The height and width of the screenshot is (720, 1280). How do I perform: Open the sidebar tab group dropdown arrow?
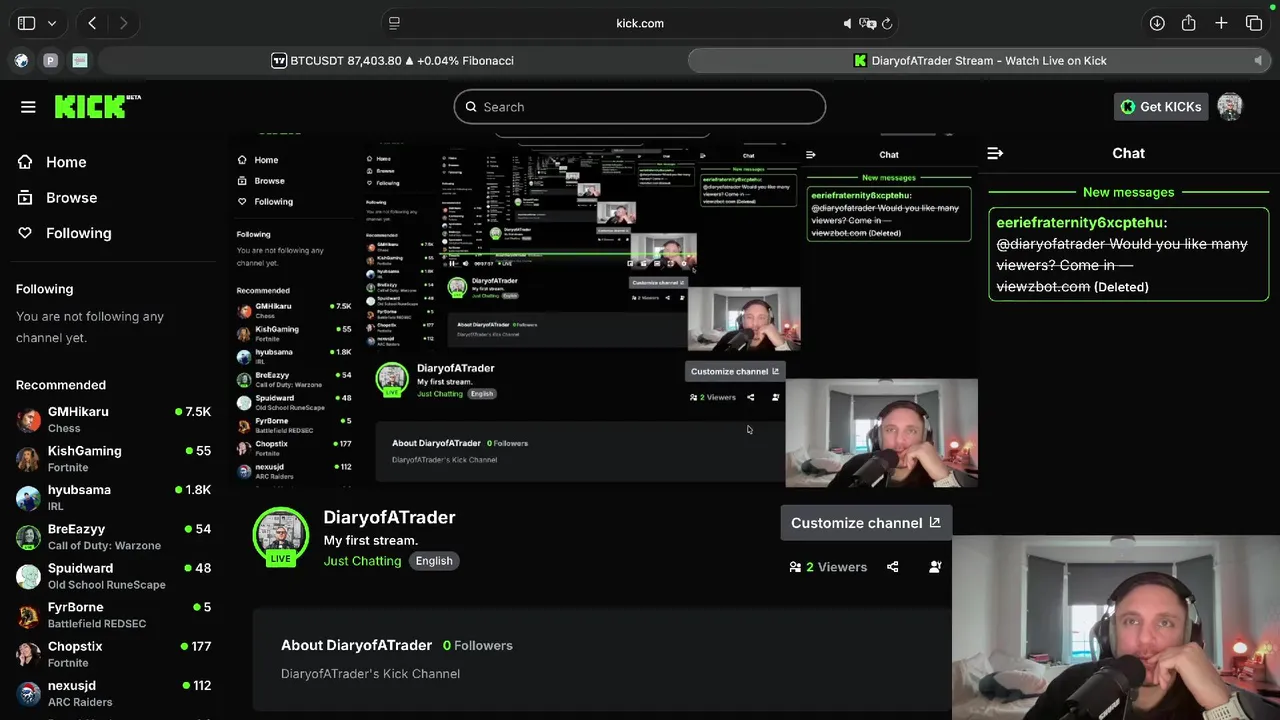pyautogui.click(x=51, y=23)
